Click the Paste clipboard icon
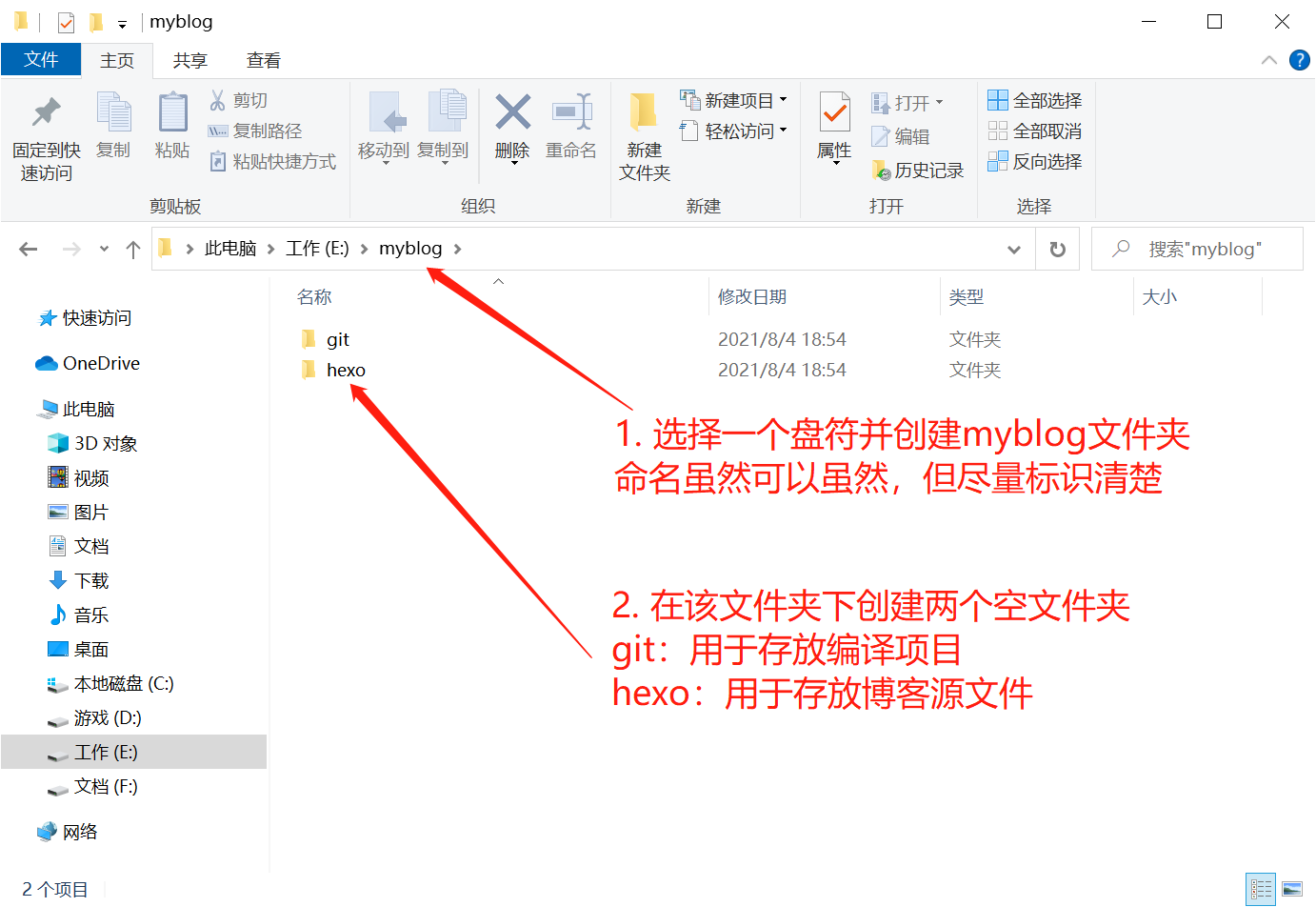Image resolution: width=1316 pixels, height=907 pixels. [172, 112]
